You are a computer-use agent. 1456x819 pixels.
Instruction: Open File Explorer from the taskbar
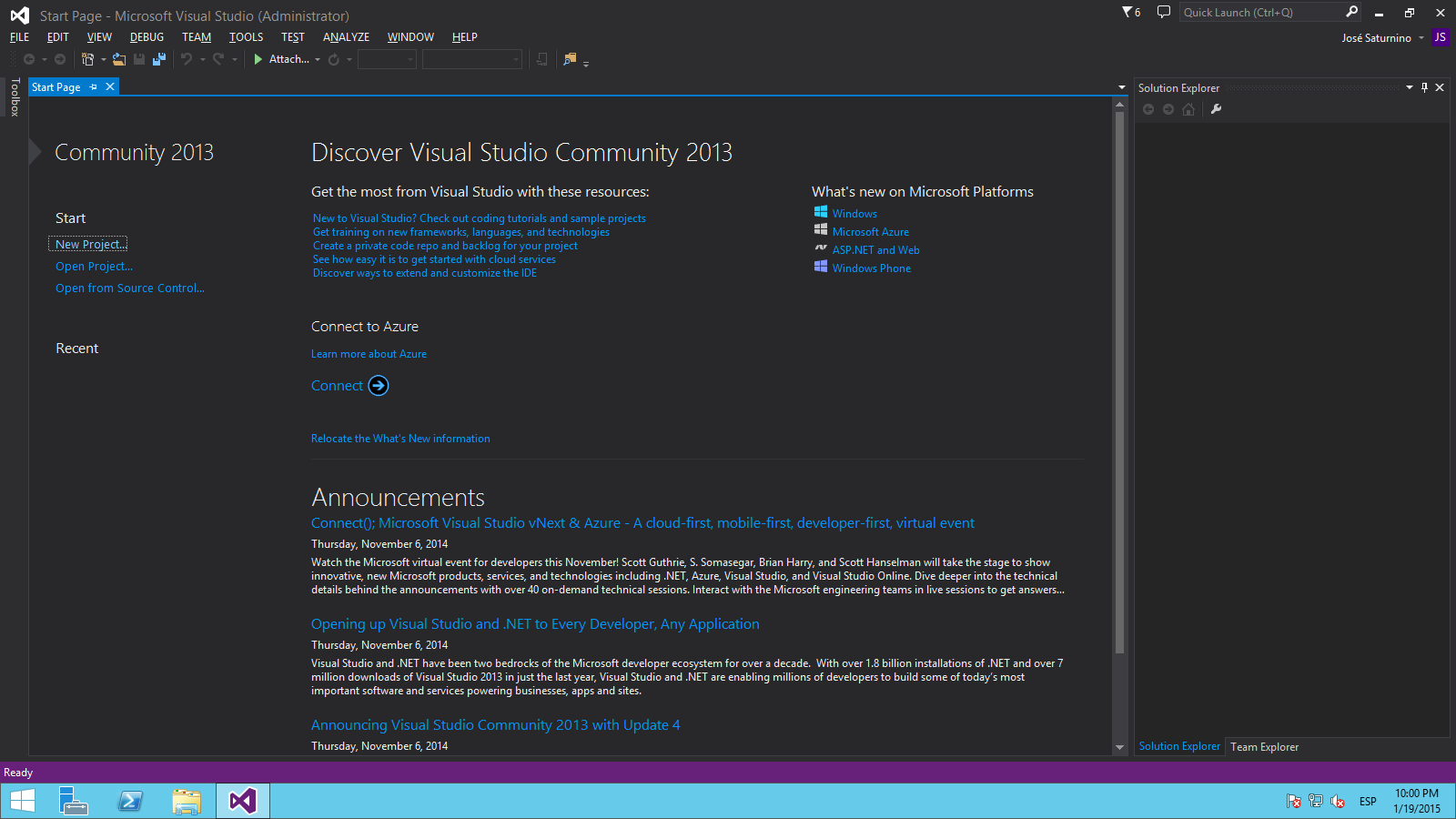(187, 801)
